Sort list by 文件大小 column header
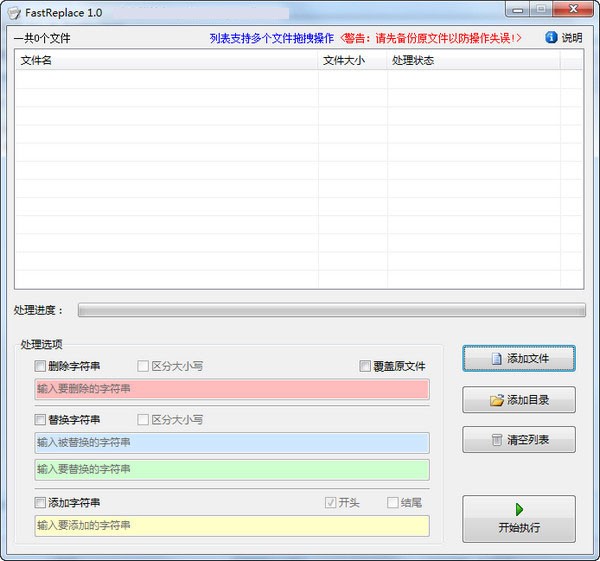Screen dimensions: 600x561 click(352, 60)
